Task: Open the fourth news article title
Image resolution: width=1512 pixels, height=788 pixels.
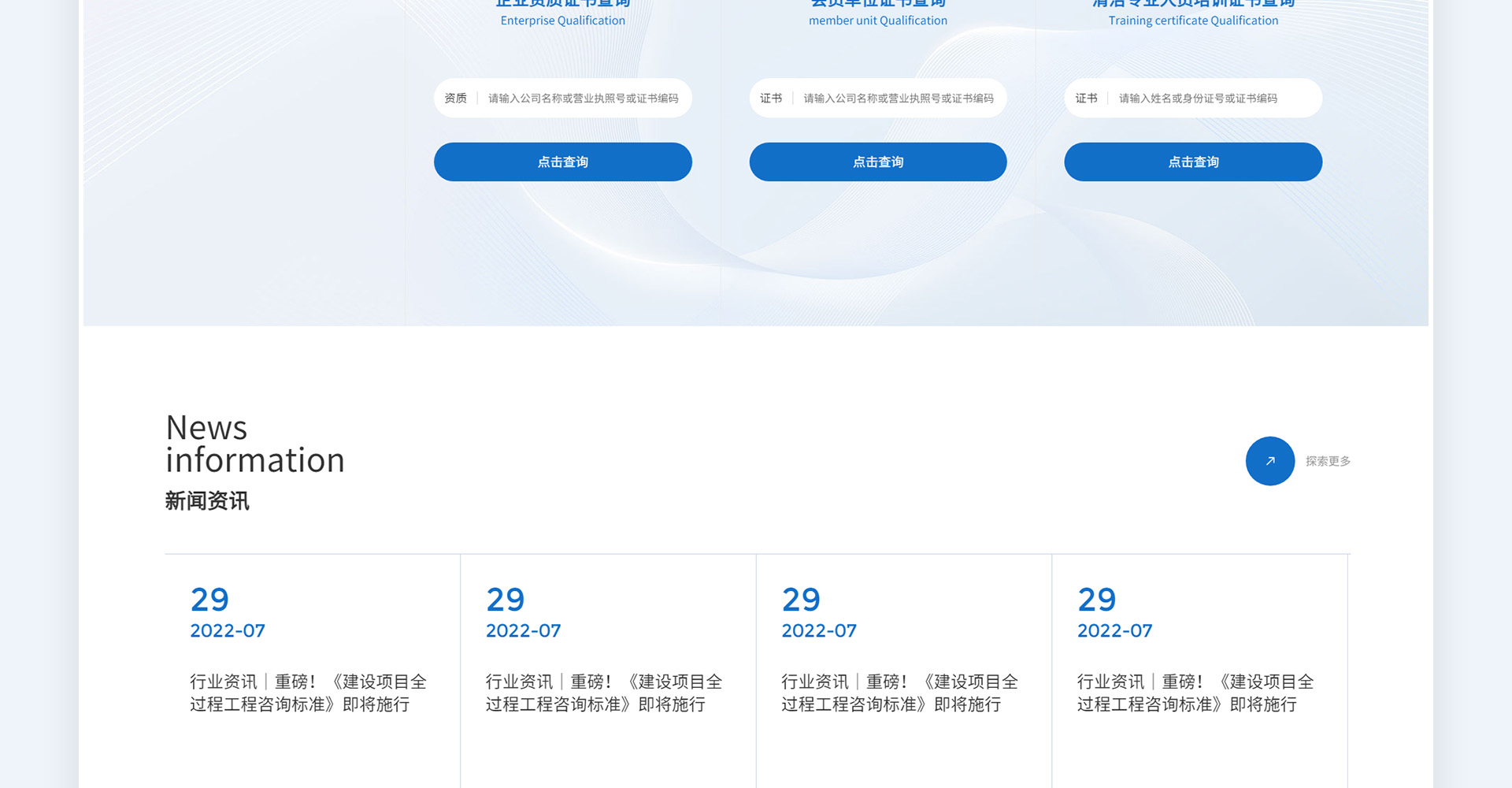Action: coord(1195,693)
